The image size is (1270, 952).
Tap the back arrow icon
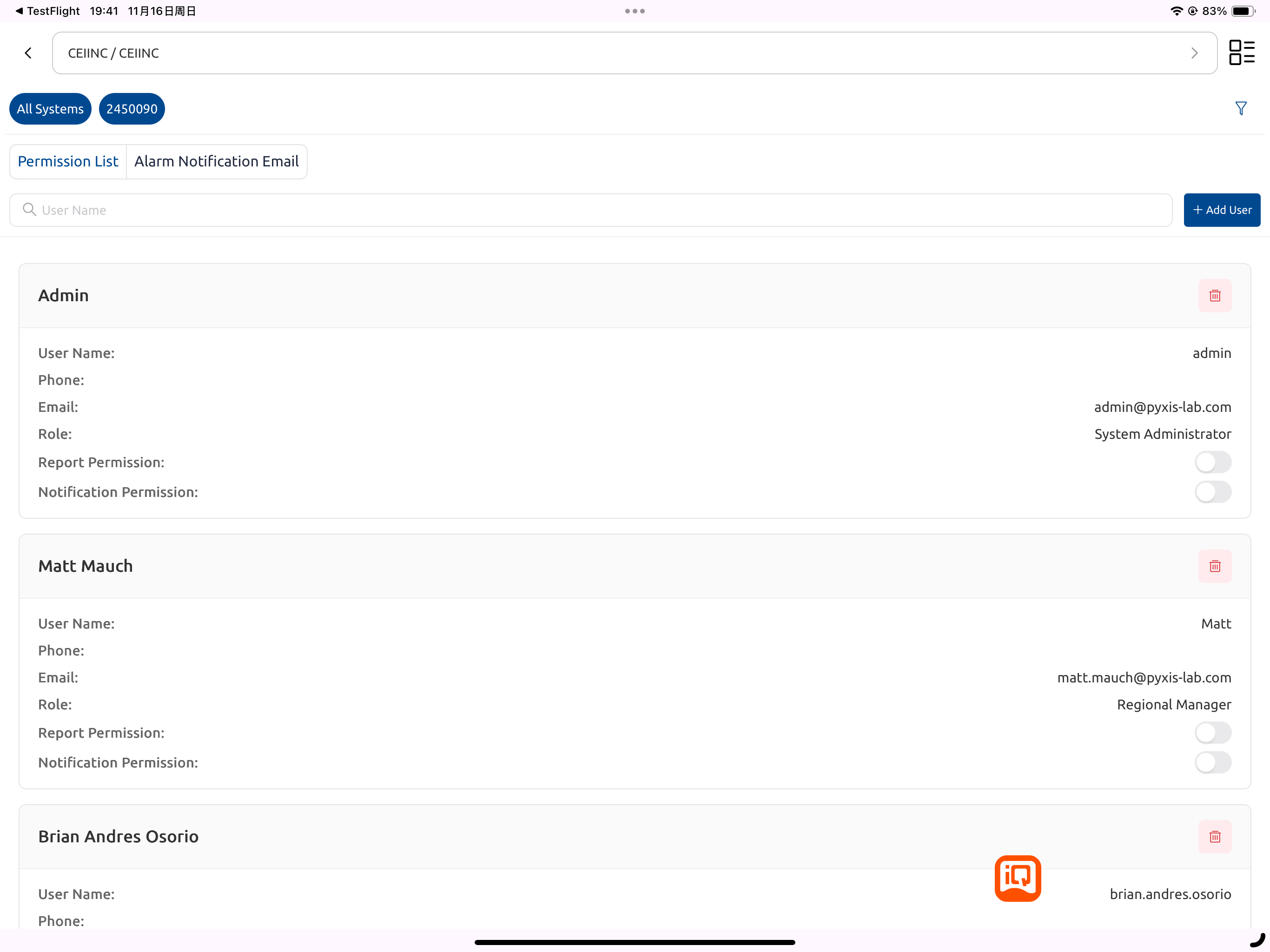[x=28, y=53]
